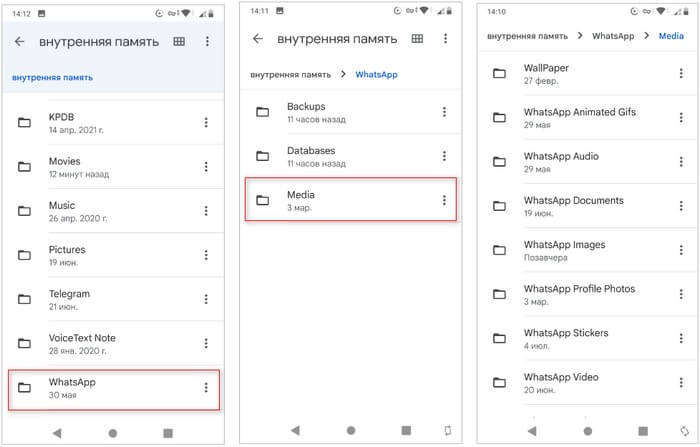This screenshot has width=700, height=447.
Task: Open the three-dot menu for the Telegram folder
Action: (206, 299)
